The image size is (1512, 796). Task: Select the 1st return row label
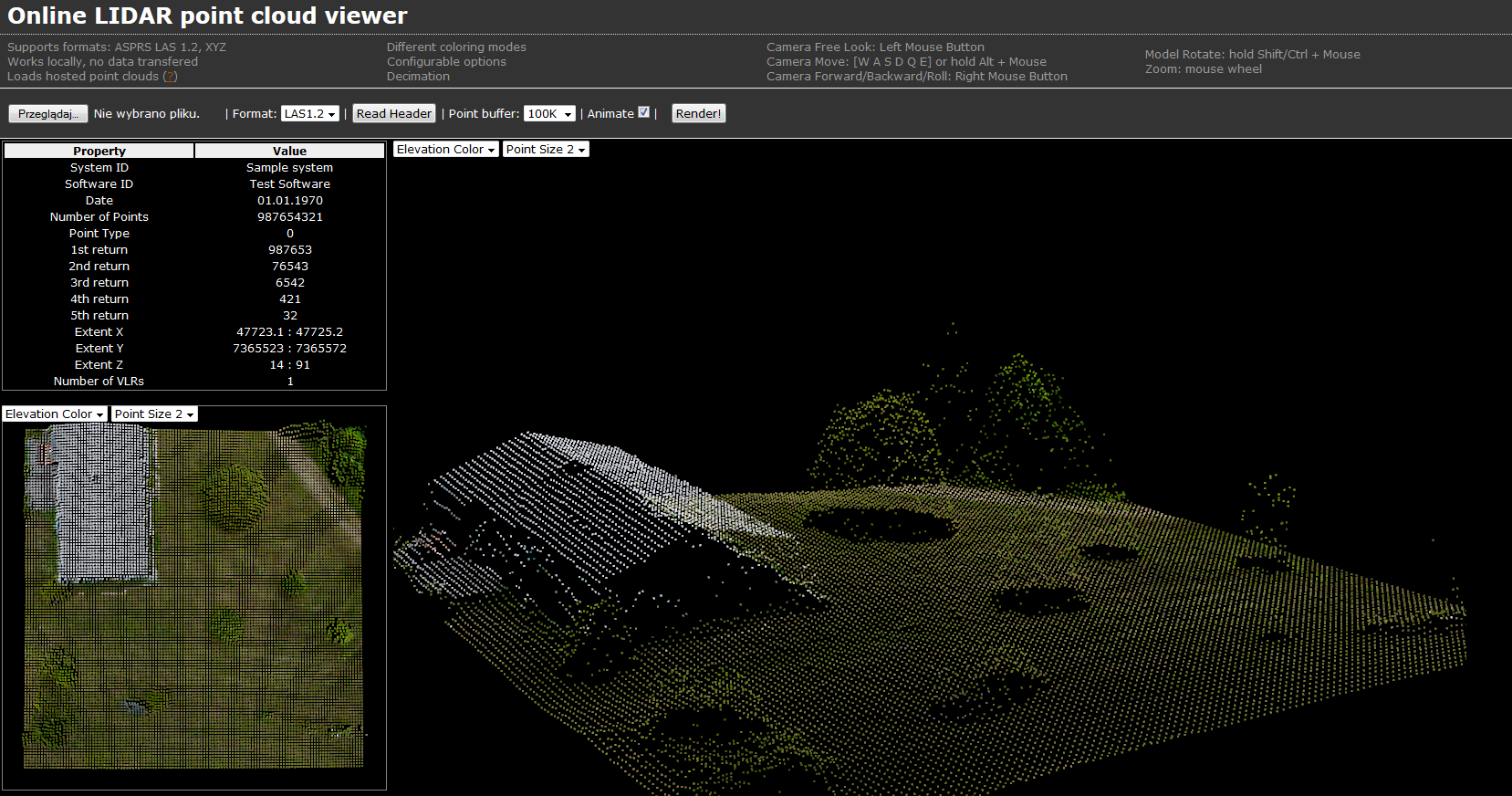(x=99, y=250)
